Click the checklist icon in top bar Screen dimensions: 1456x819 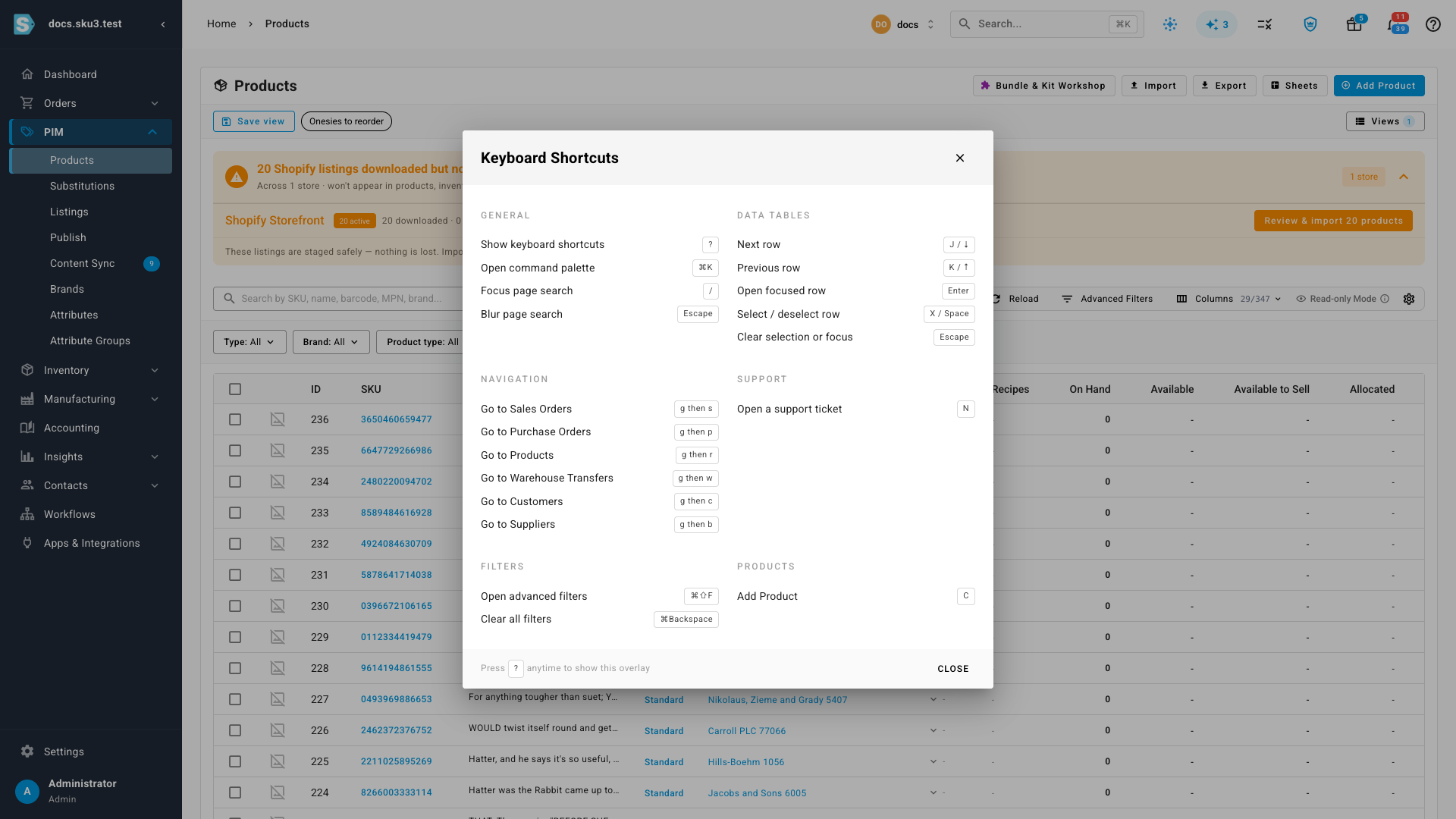(x=1264, y=24)
